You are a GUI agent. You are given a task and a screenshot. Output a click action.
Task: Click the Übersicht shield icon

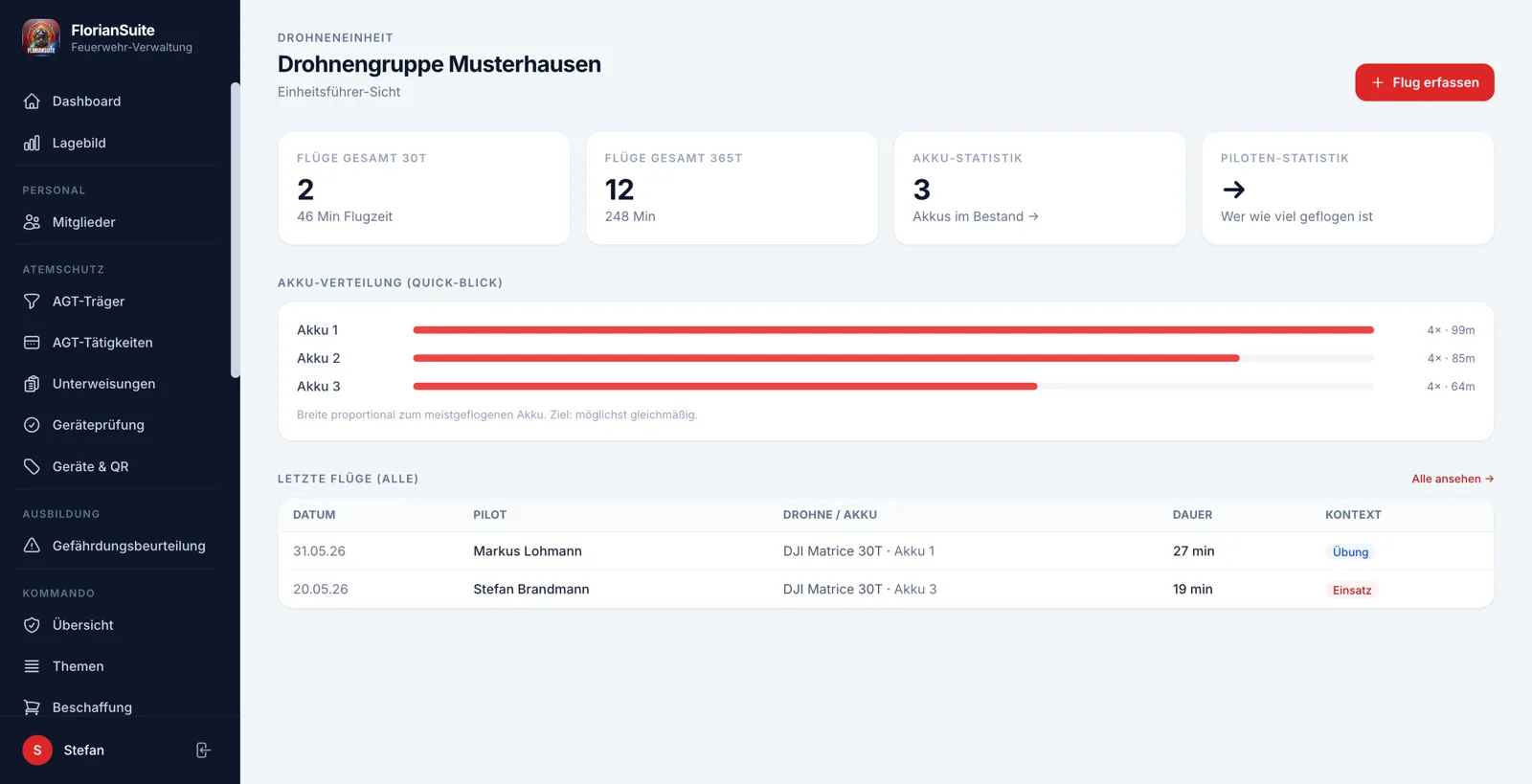(x=32, y=625)
